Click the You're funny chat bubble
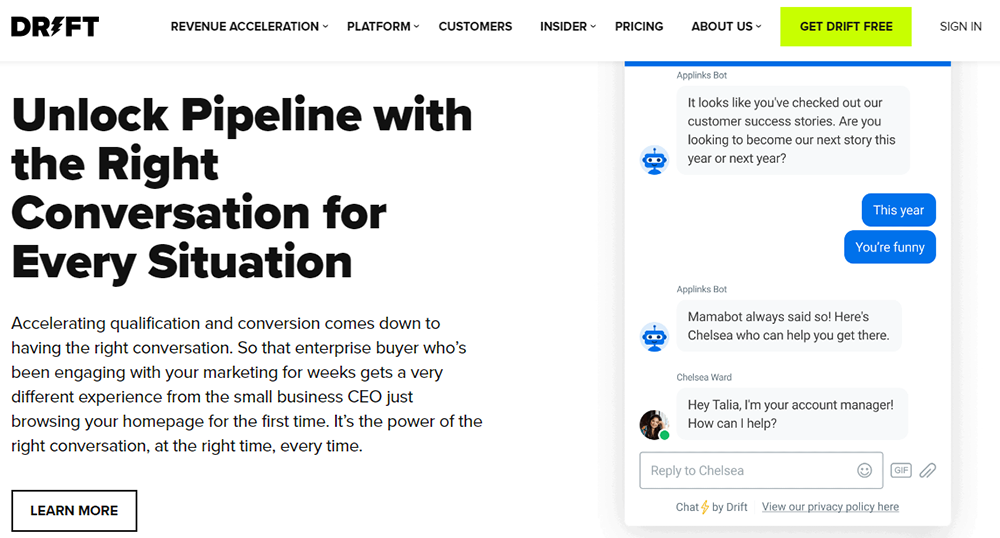1000x538 pixels. (x=890, y=247)
